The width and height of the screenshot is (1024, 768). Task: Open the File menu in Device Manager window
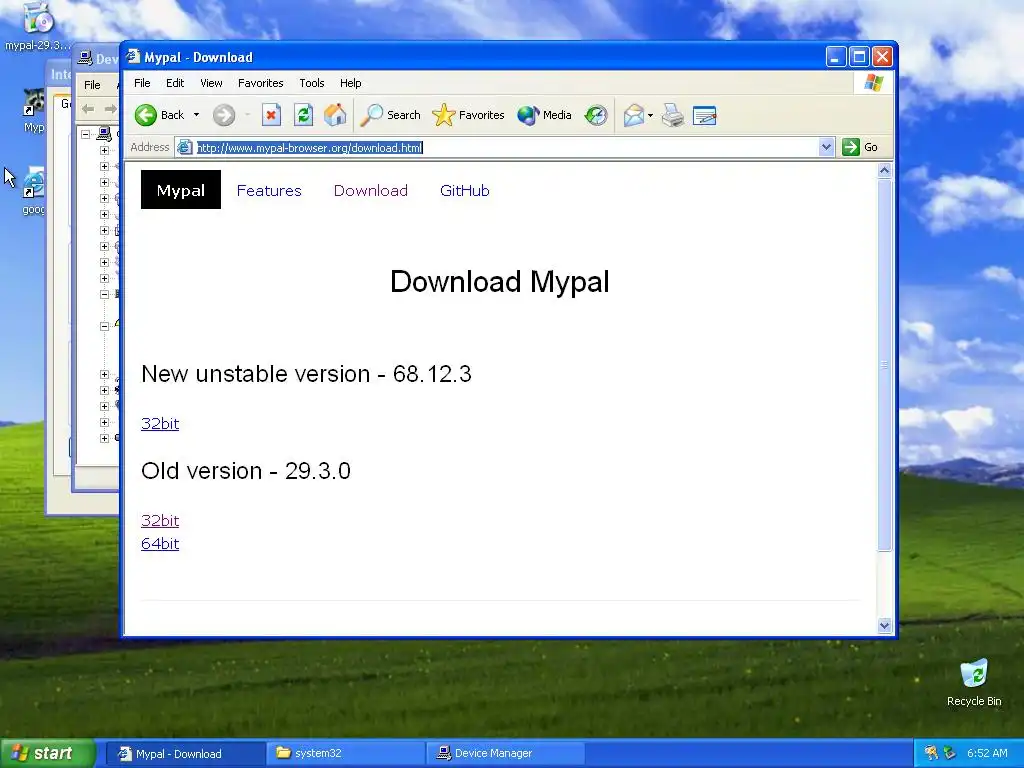[x=92, y=85]
